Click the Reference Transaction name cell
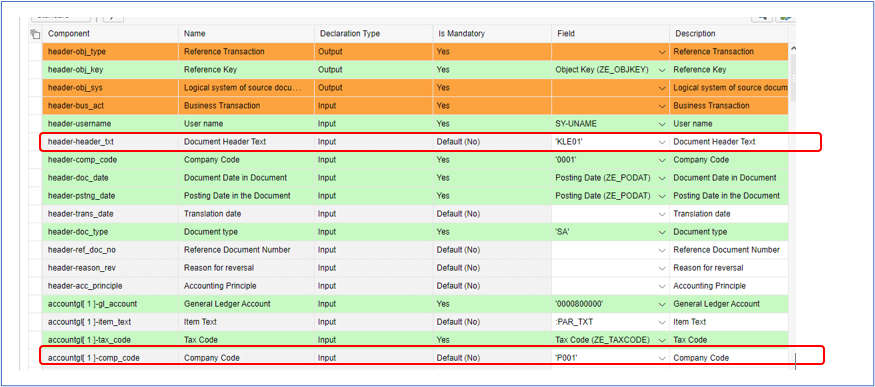This screenshot has width=875, height=387. pyautogui.click(x=246, y=52)
